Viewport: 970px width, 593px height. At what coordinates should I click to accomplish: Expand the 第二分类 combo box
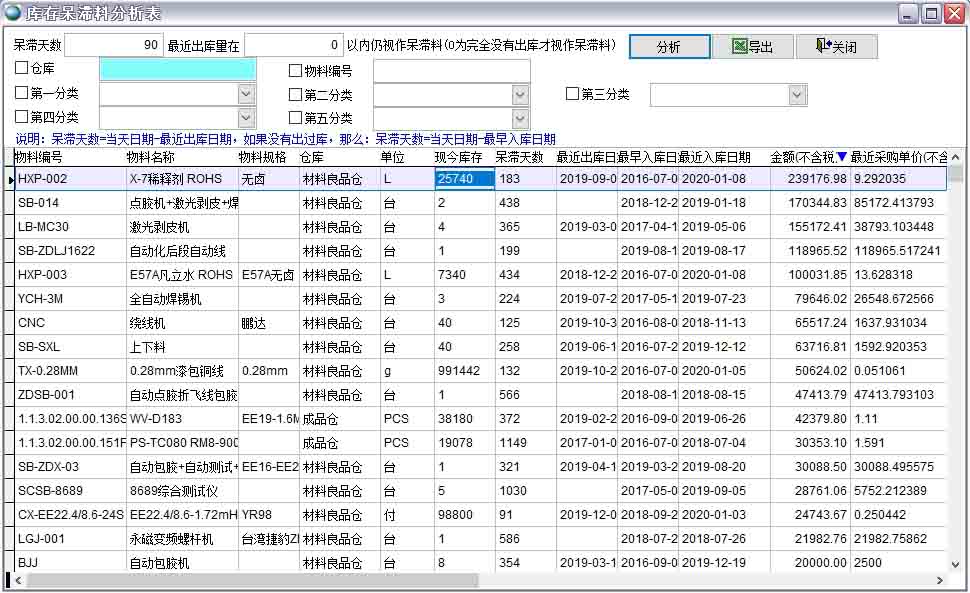tap(520, 95)
